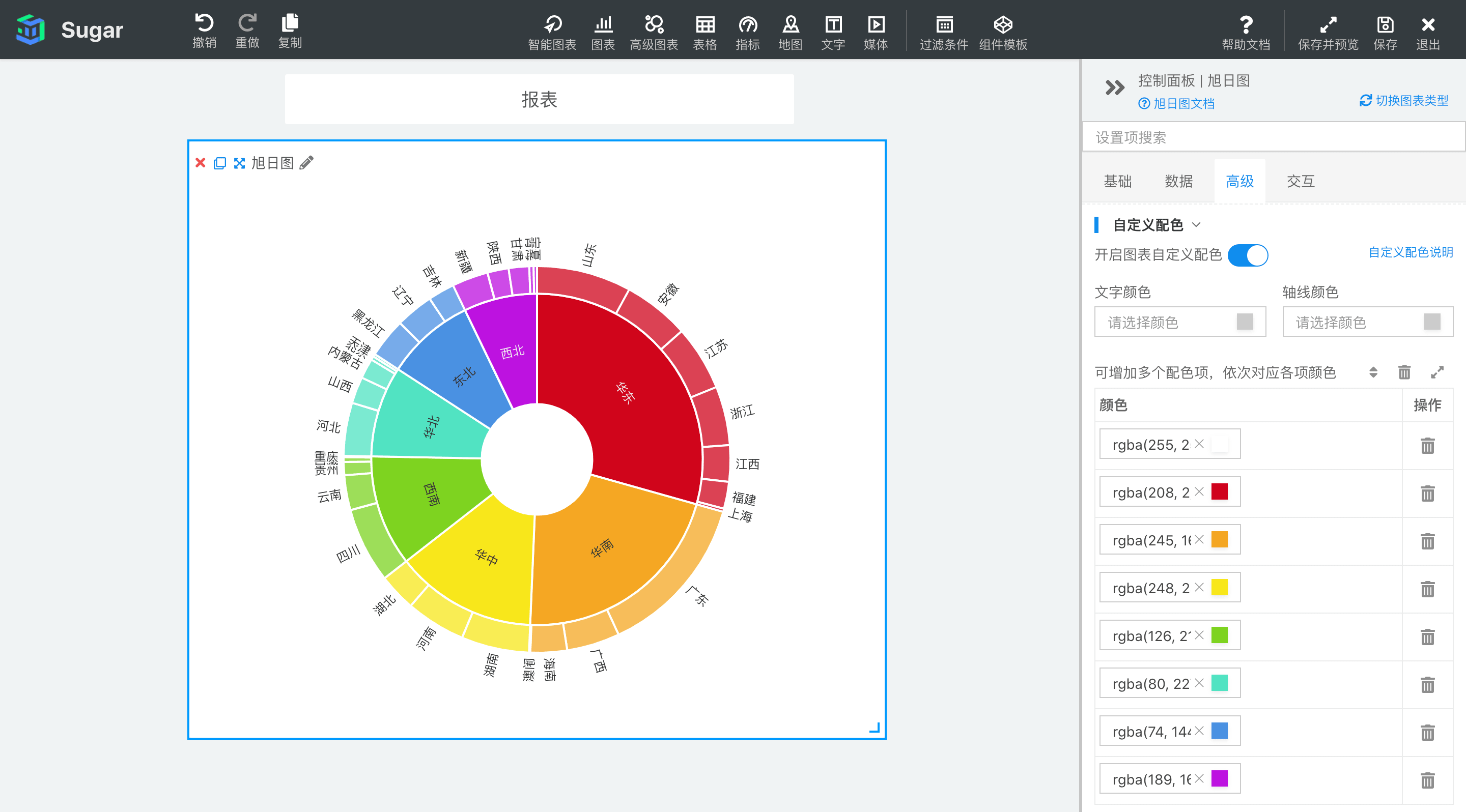Click 切换图表类型 link
The width and height of the screenshot is (1466, 812).
pos(1404,101)
